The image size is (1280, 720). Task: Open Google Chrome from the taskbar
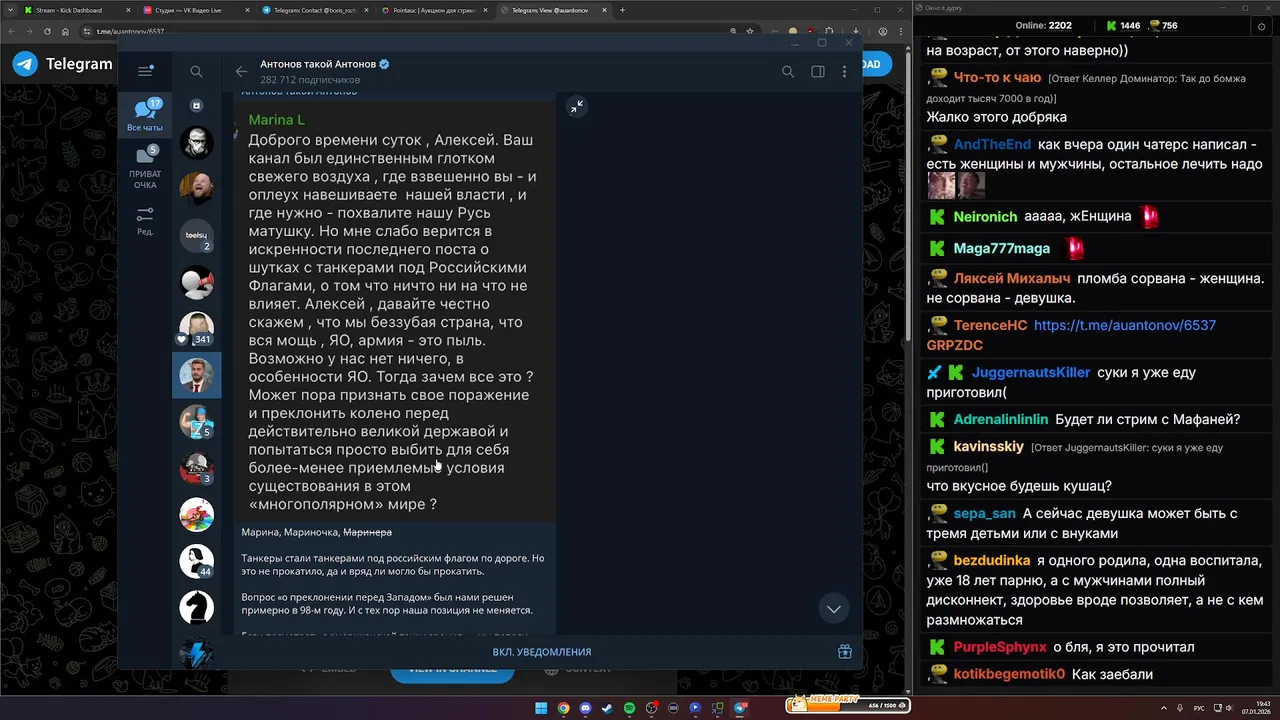tap(563, 708)
